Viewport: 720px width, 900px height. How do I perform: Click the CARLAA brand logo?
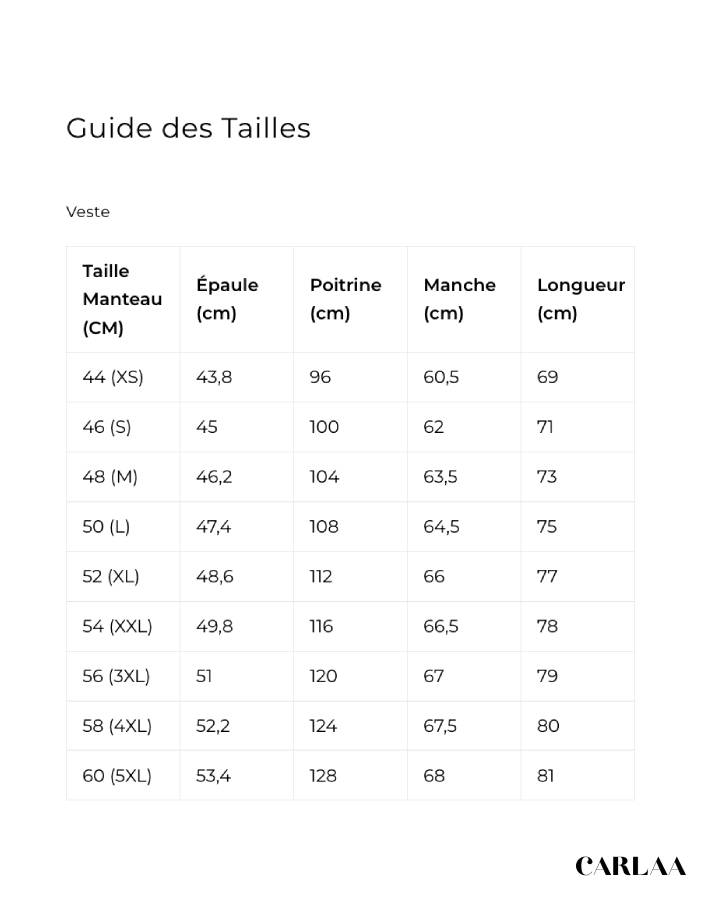coord(630,866)
